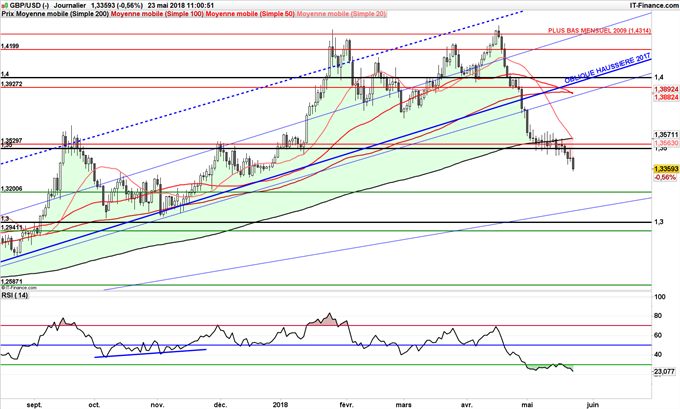Select the Journalier timeframe label
The height and width of the screenshot is (409, 680).
click(x=69, y=5)
